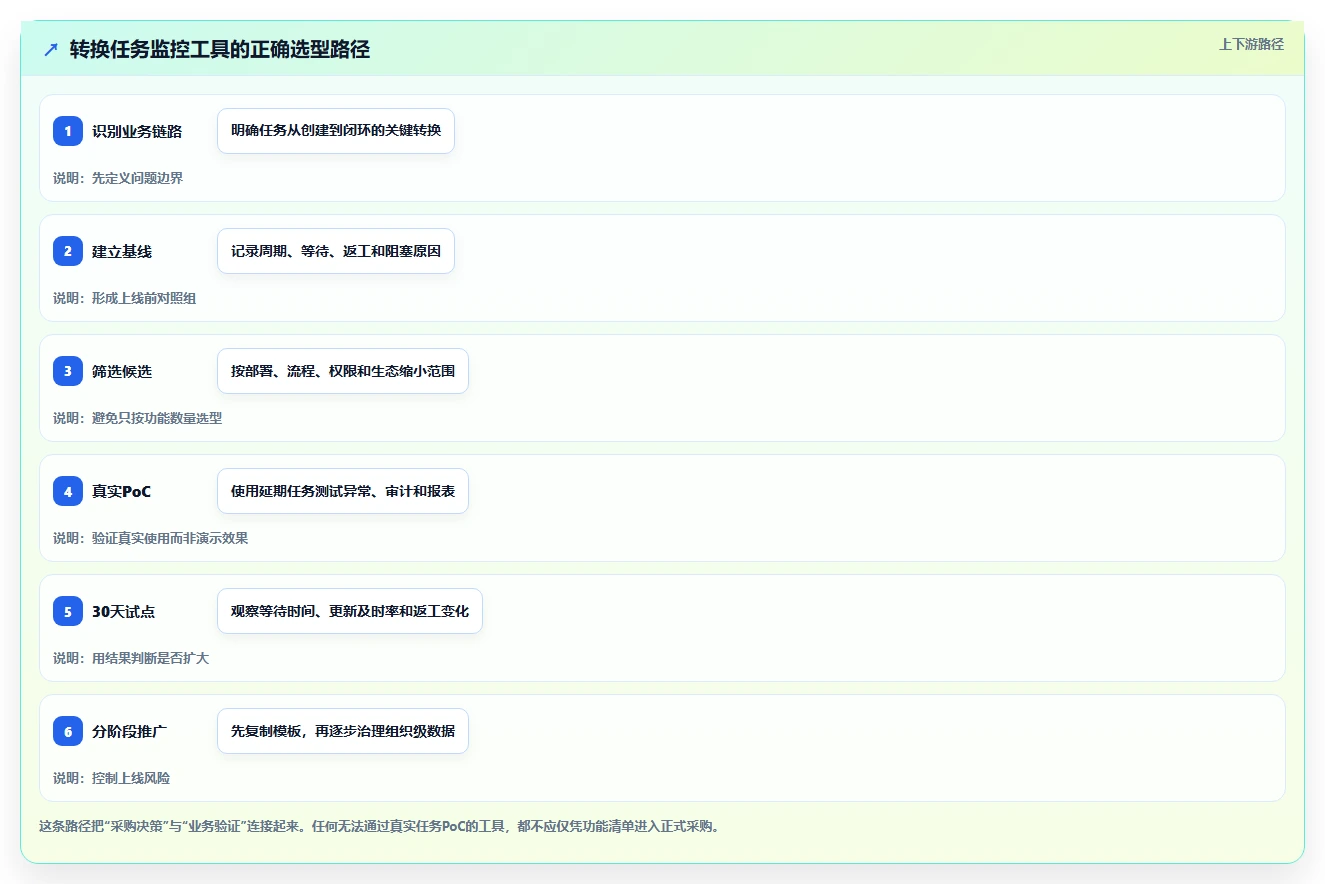Select the 筛选候选 step title

122,371
